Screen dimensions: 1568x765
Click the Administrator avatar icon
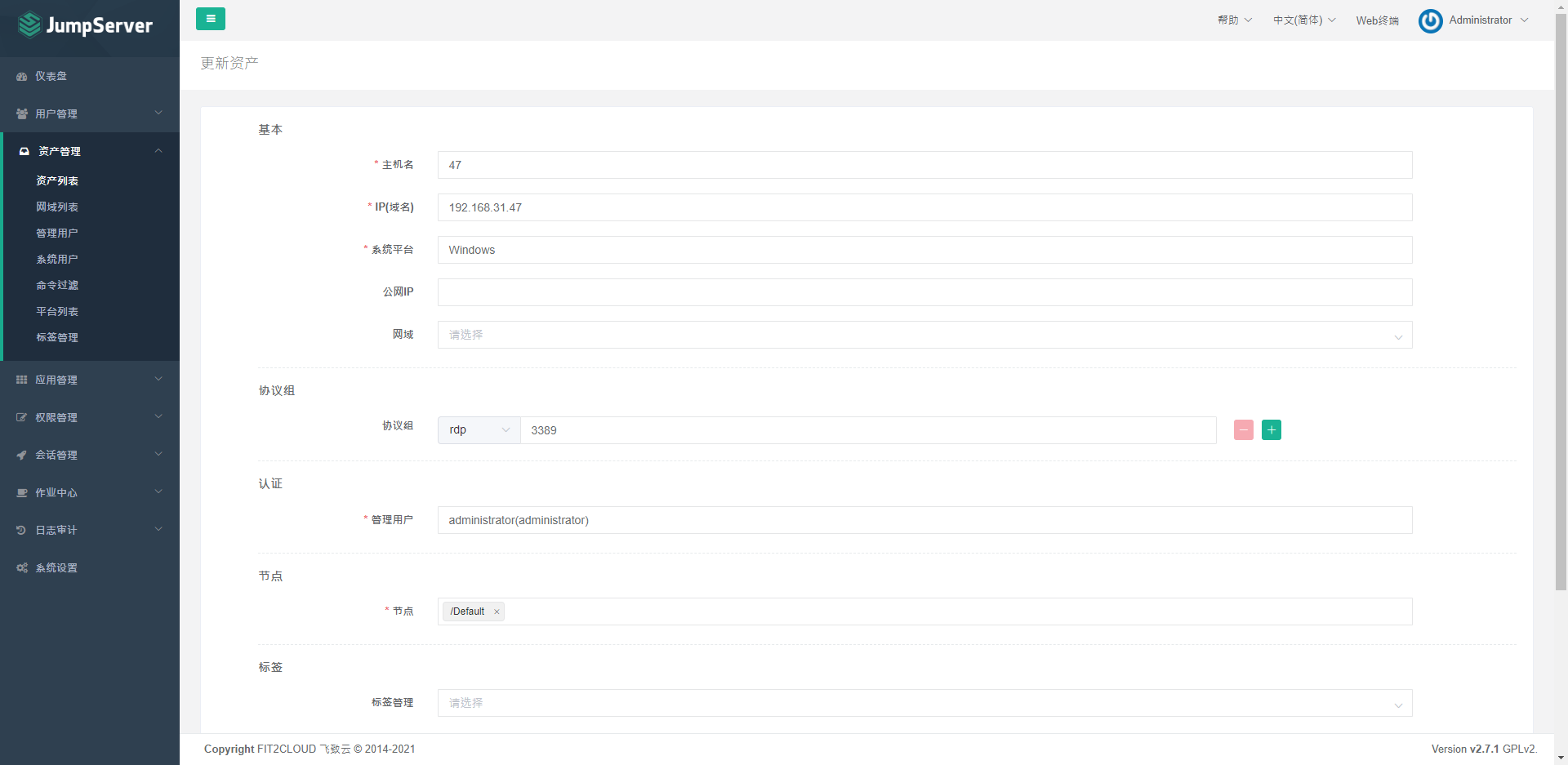pos(1431,21)
